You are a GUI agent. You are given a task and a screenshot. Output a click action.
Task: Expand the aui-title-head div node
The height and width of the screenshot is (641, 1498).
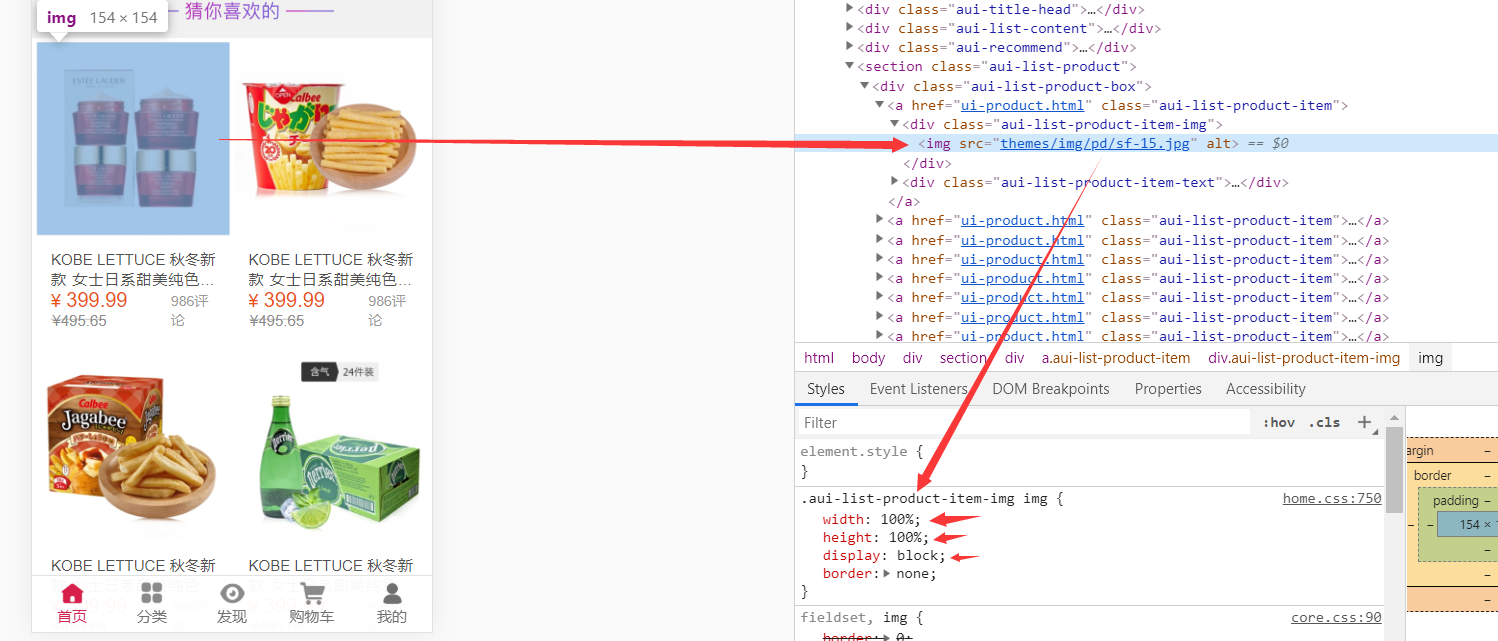coord(850,9)
